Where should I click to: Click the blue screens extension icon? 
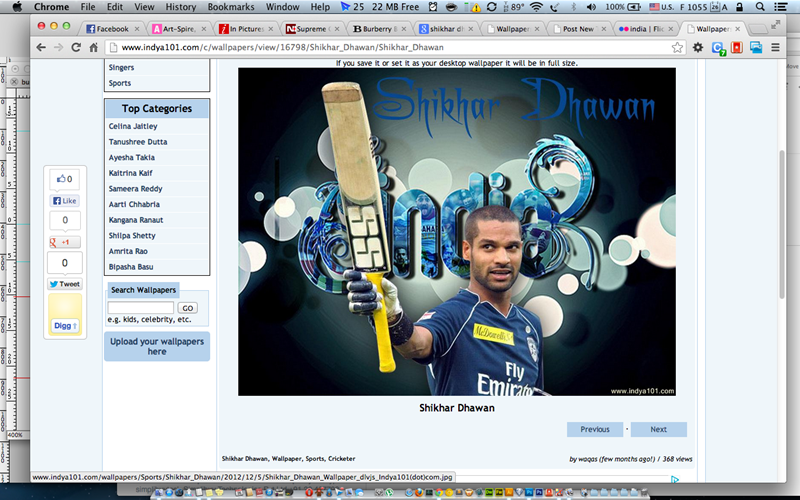756,47
